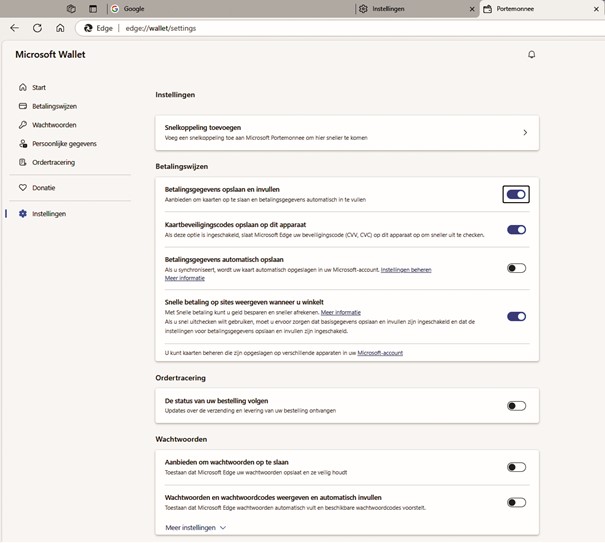The width and height of the screenshot is (605, 543).
Task: Go to home page icon
Action: coord(60,28)
